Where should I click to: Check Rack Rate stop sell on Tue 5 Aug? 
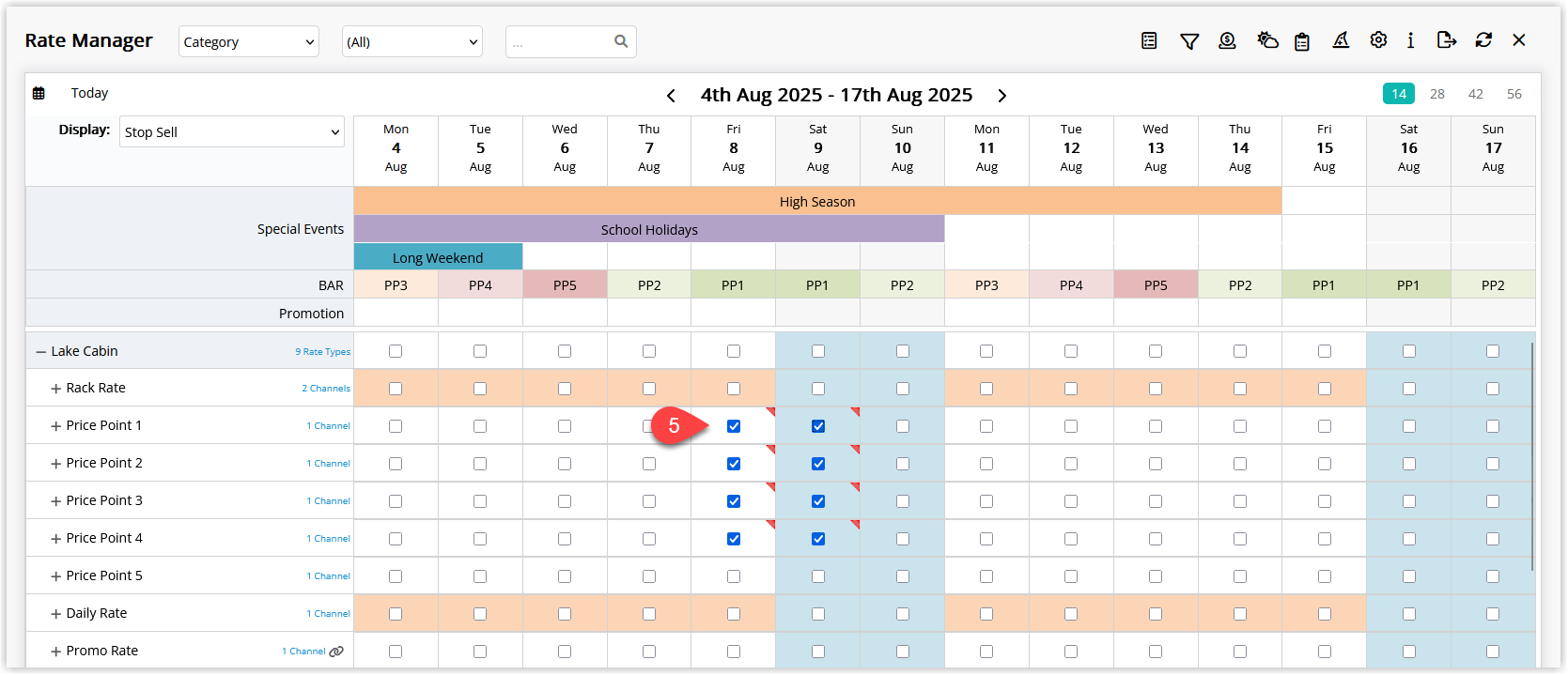coord(480,389)
